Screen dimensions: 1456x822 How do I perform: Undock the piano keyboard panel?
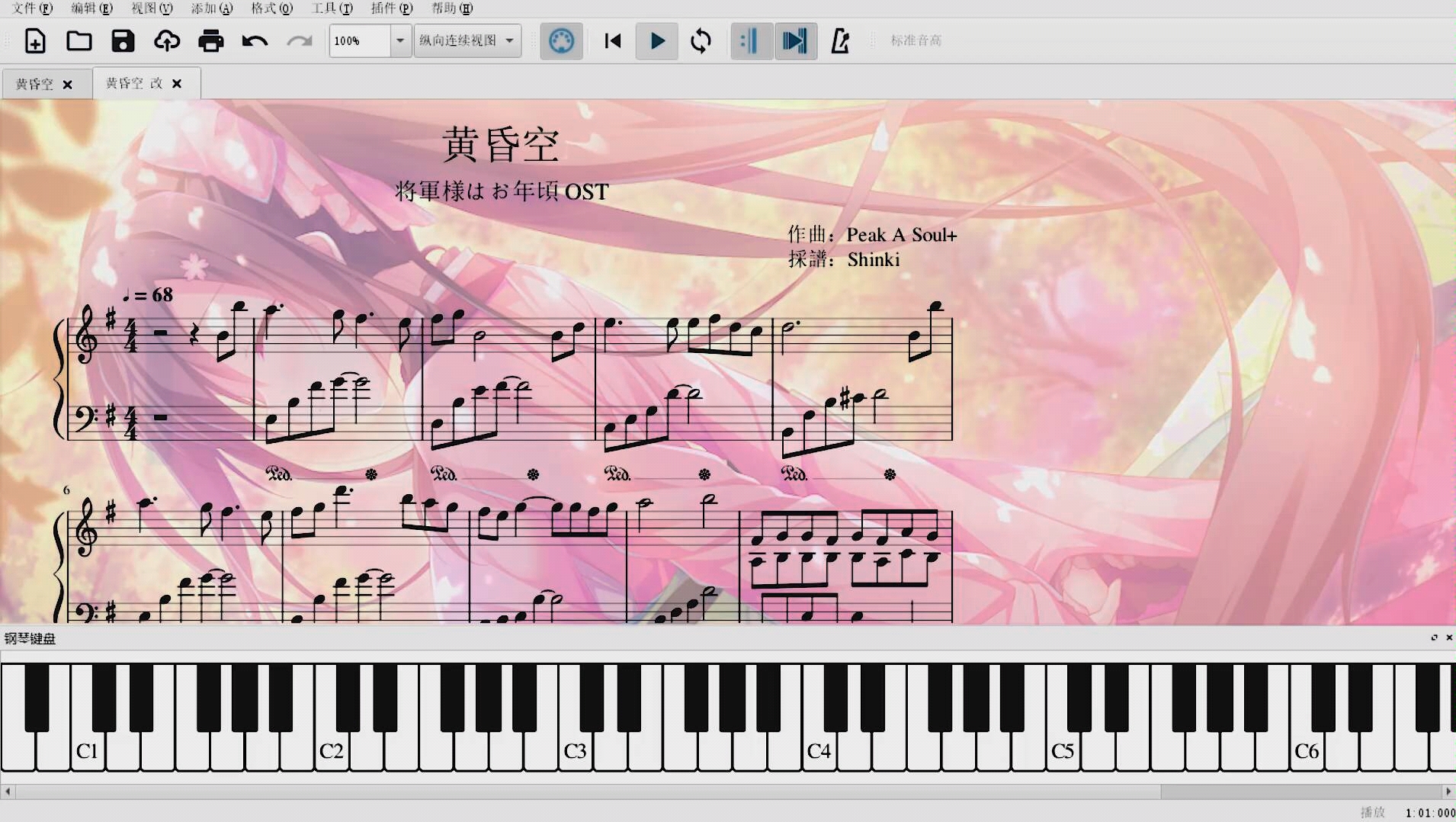(x=1434, y=637)
